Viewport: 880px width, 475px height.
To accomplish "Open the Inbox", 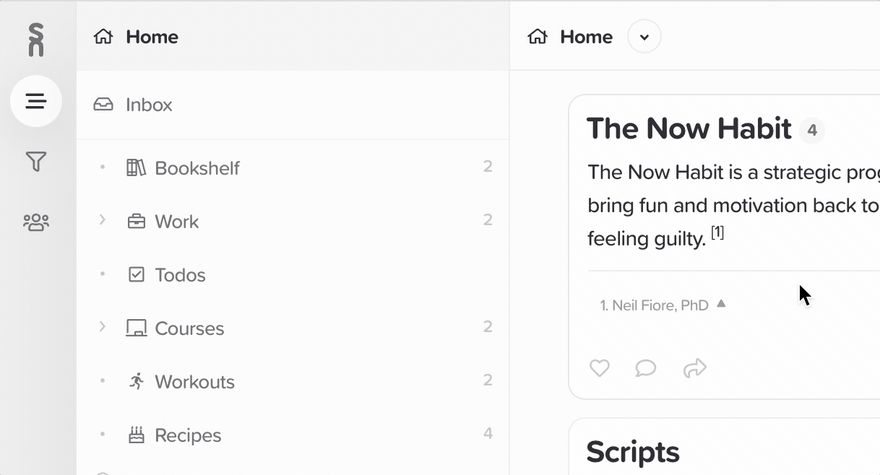I will (293, 105).
